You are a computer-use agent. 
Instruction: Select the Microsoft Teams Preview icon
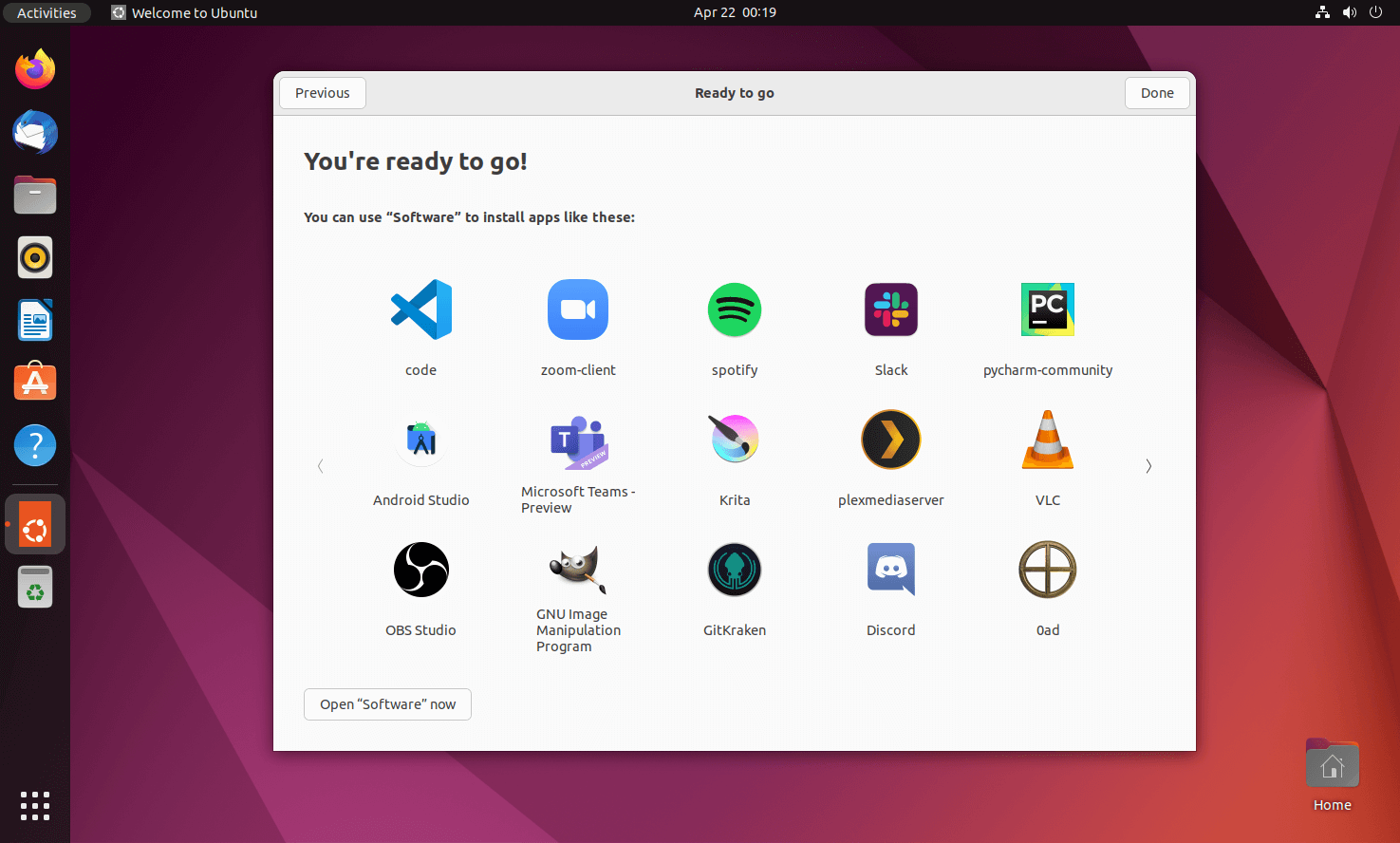tap(577, 441)
